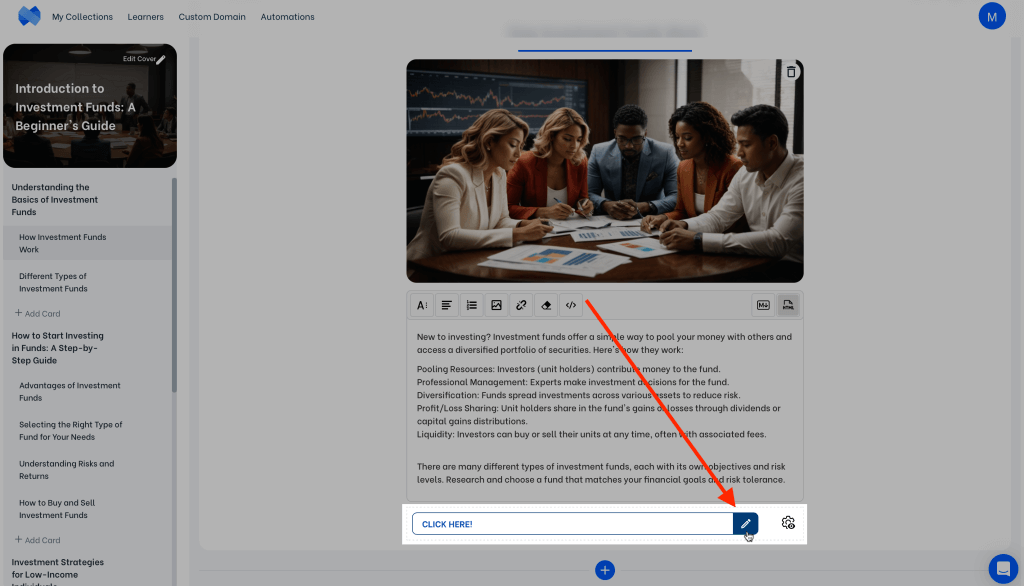Image resolution: width=1024 pixels, height=586 pixels.
Task: Click the Edit Cover pencil on the cover
Action: [160, 60]
